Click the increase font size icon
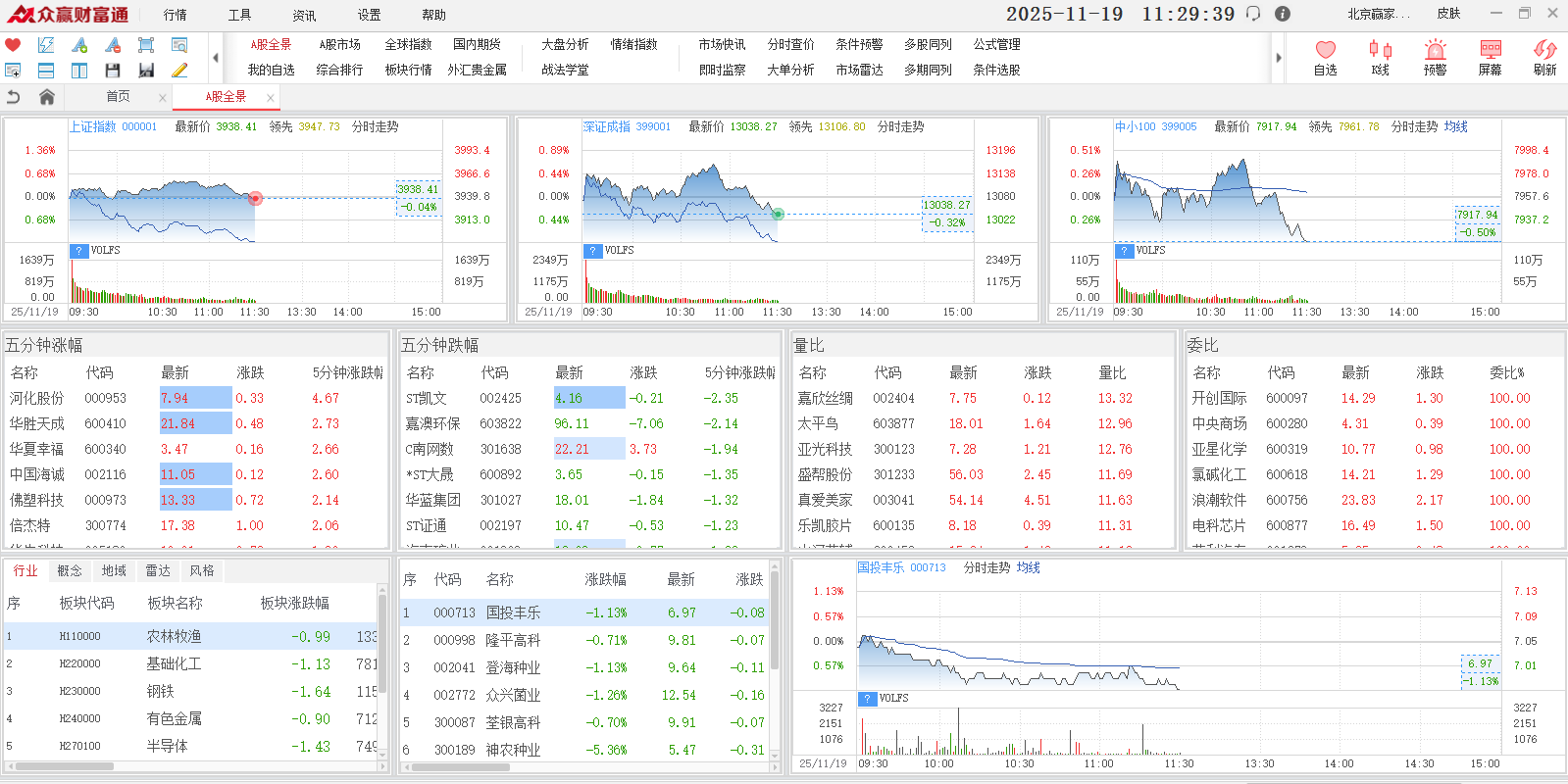 (x=79, y=45)
